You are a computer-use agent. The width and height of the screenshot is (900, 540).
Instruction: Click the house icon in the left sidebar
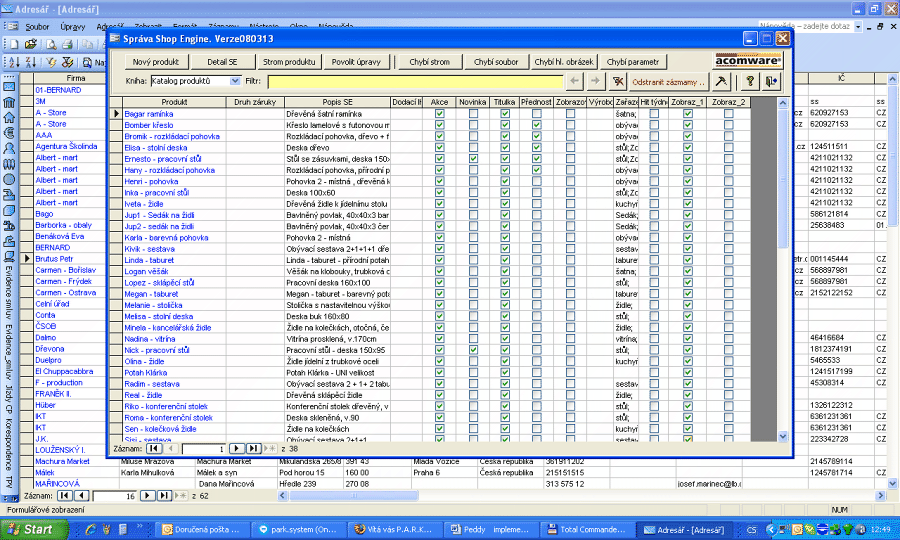[9, 118]
